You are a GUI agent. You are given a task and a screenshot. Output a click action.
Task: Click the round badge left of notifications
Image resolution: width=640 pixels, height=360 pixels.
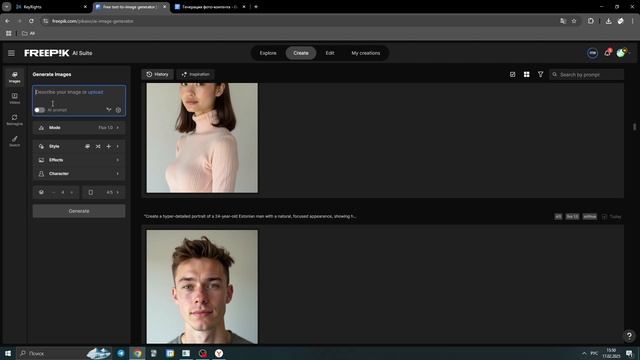pyautogui.click(x=593, y=53)
